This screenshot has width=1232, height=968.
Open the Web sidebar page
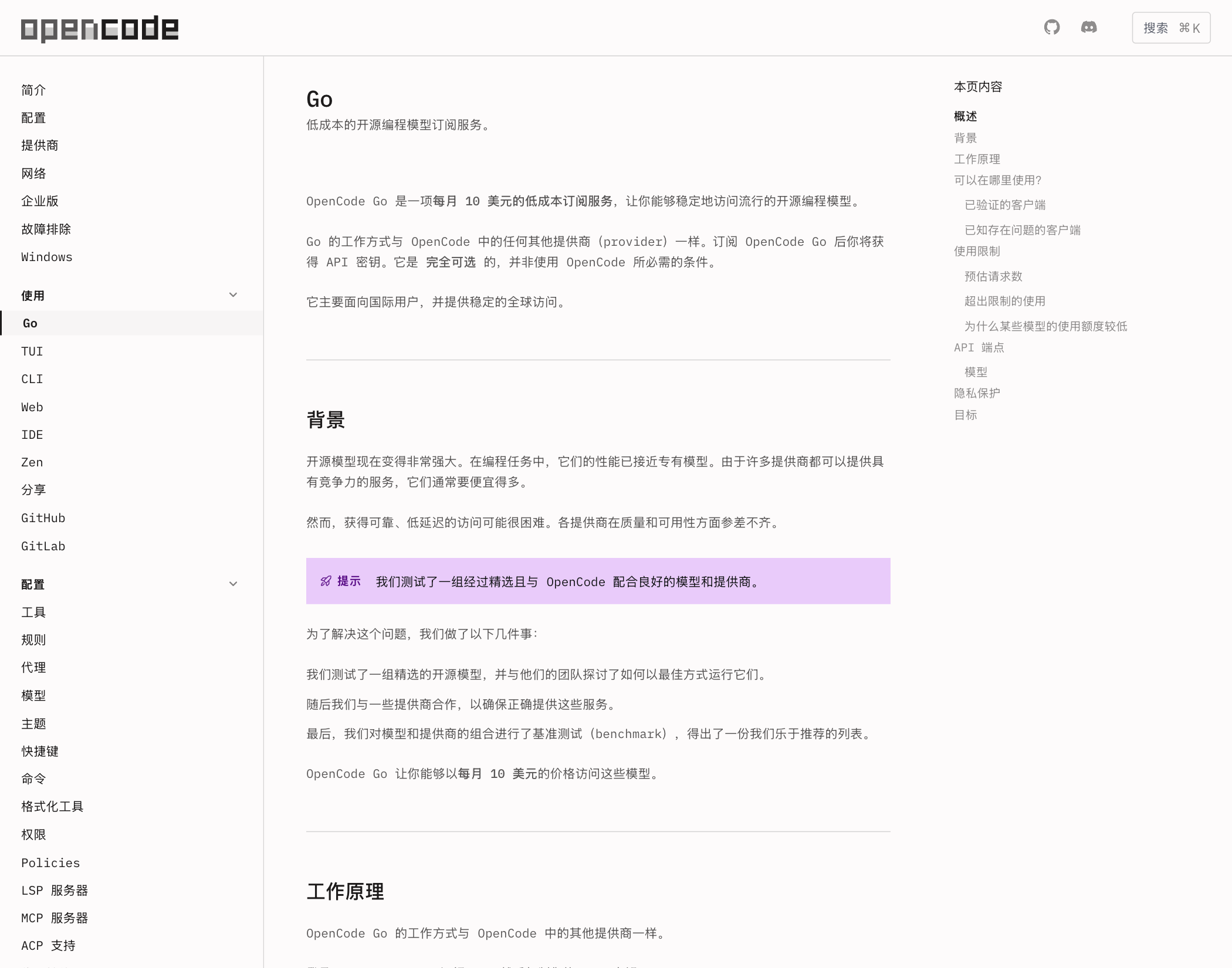(32, 407)
